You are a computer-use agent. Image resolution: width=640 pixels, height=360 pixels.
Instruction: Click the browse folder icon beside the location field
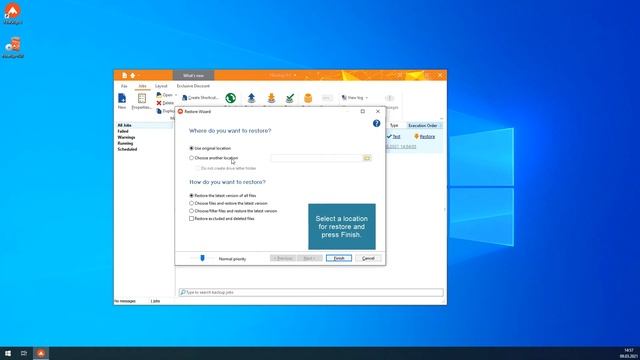[367, 158]
